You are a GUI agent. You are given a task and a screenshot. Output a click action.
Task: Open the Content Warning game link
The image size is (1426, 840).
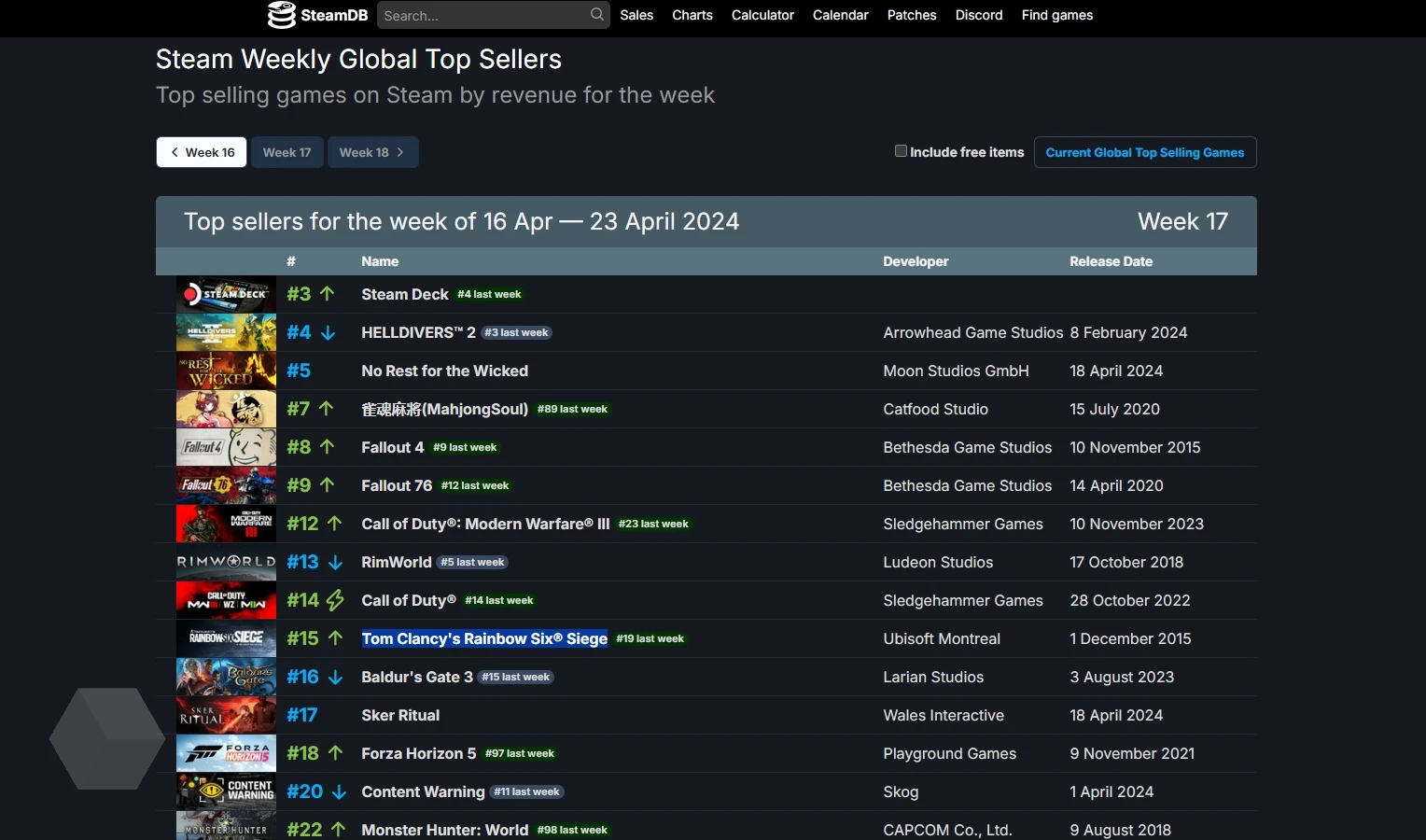[423, 791]
